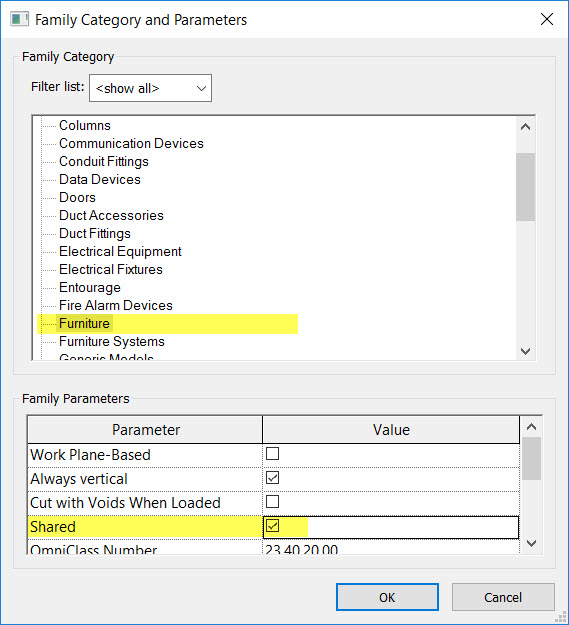Click the Work Plane-Based label cell
Image resolution: width=569 pixels, height=625 pixels.
coord(145,455)
